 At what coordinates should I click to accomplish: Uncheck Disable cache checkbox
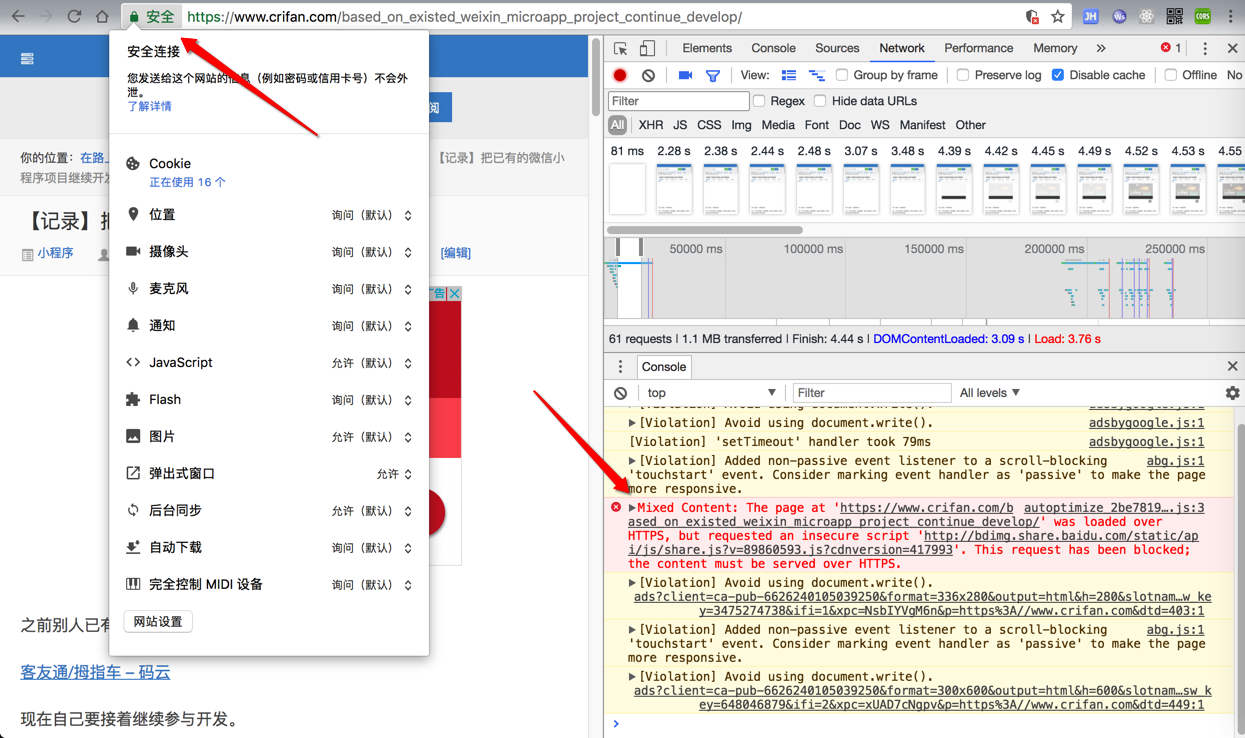(1058, 75)
